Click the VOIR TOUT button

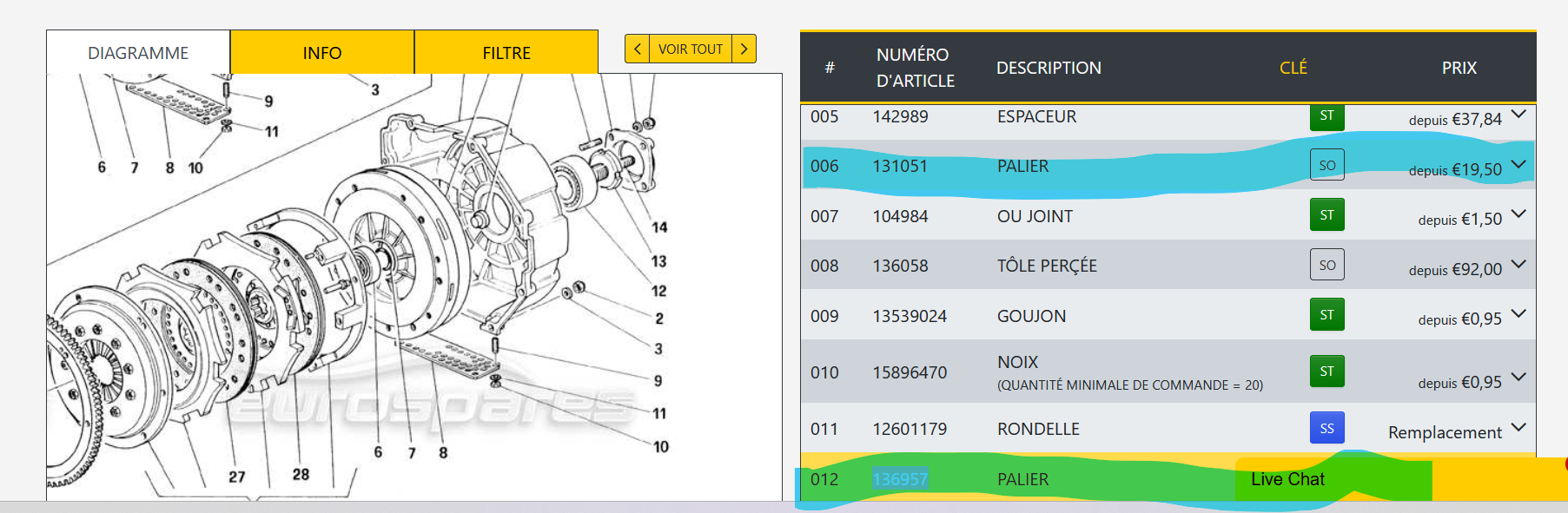[x=690, y=49]
